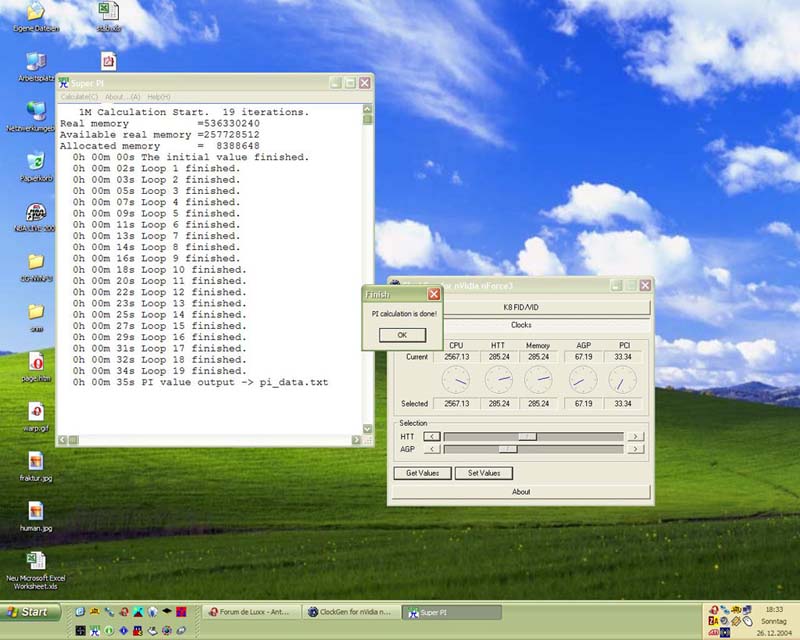Click the Selected Memory value 285.24
Viewport: 800px width, 640px height.
pyautogui.click(x=539, y=404)
